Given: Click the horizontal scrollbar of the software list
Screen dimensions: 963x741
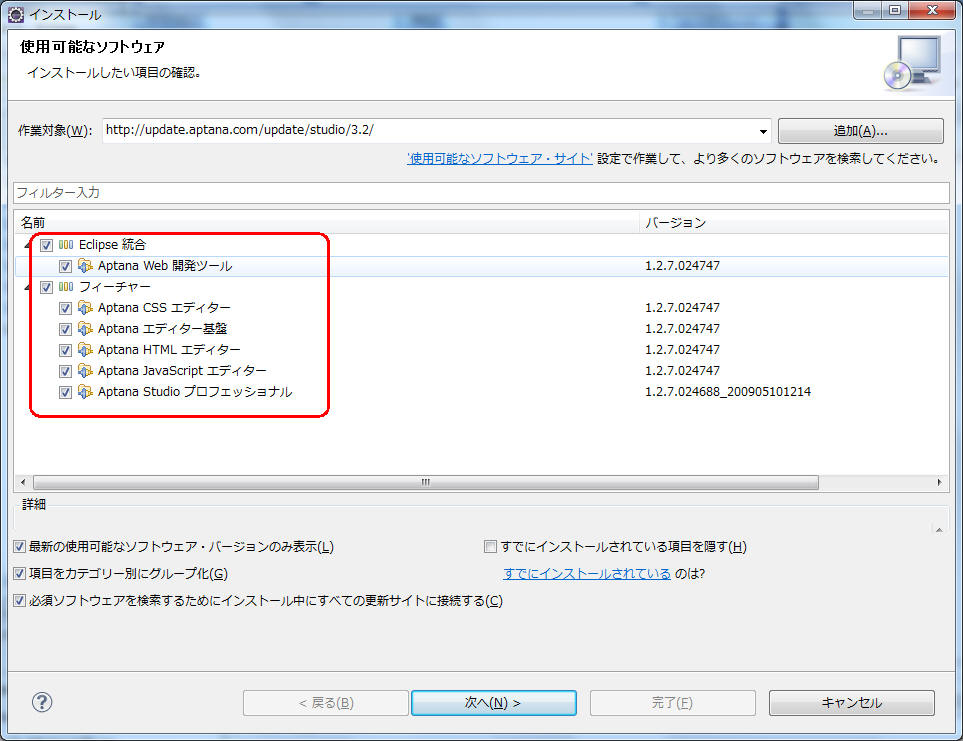Looking at the screenshot, I should coord(425,482).
